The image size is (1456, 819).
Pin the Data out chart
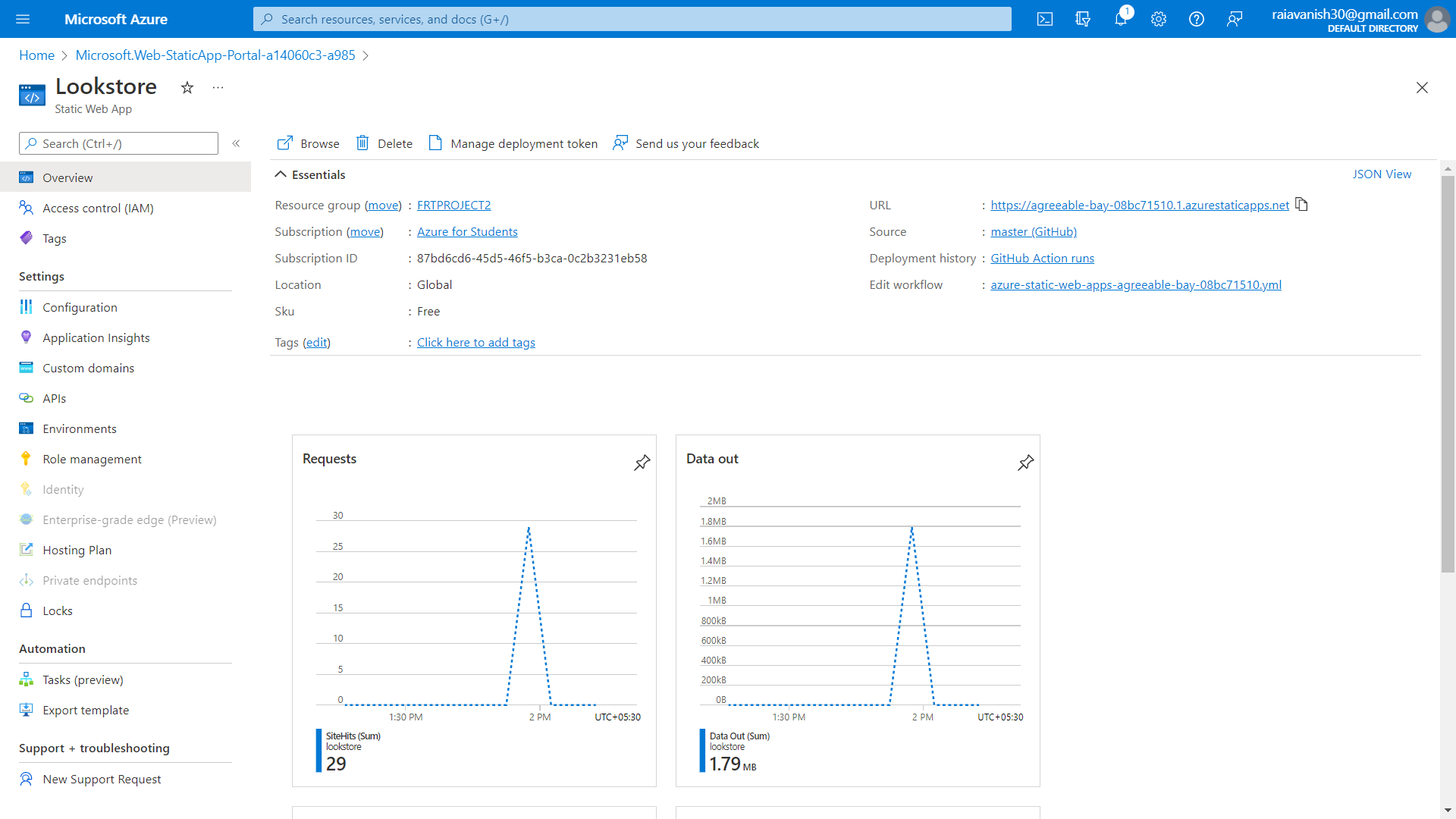click(x=1025, y=462)
